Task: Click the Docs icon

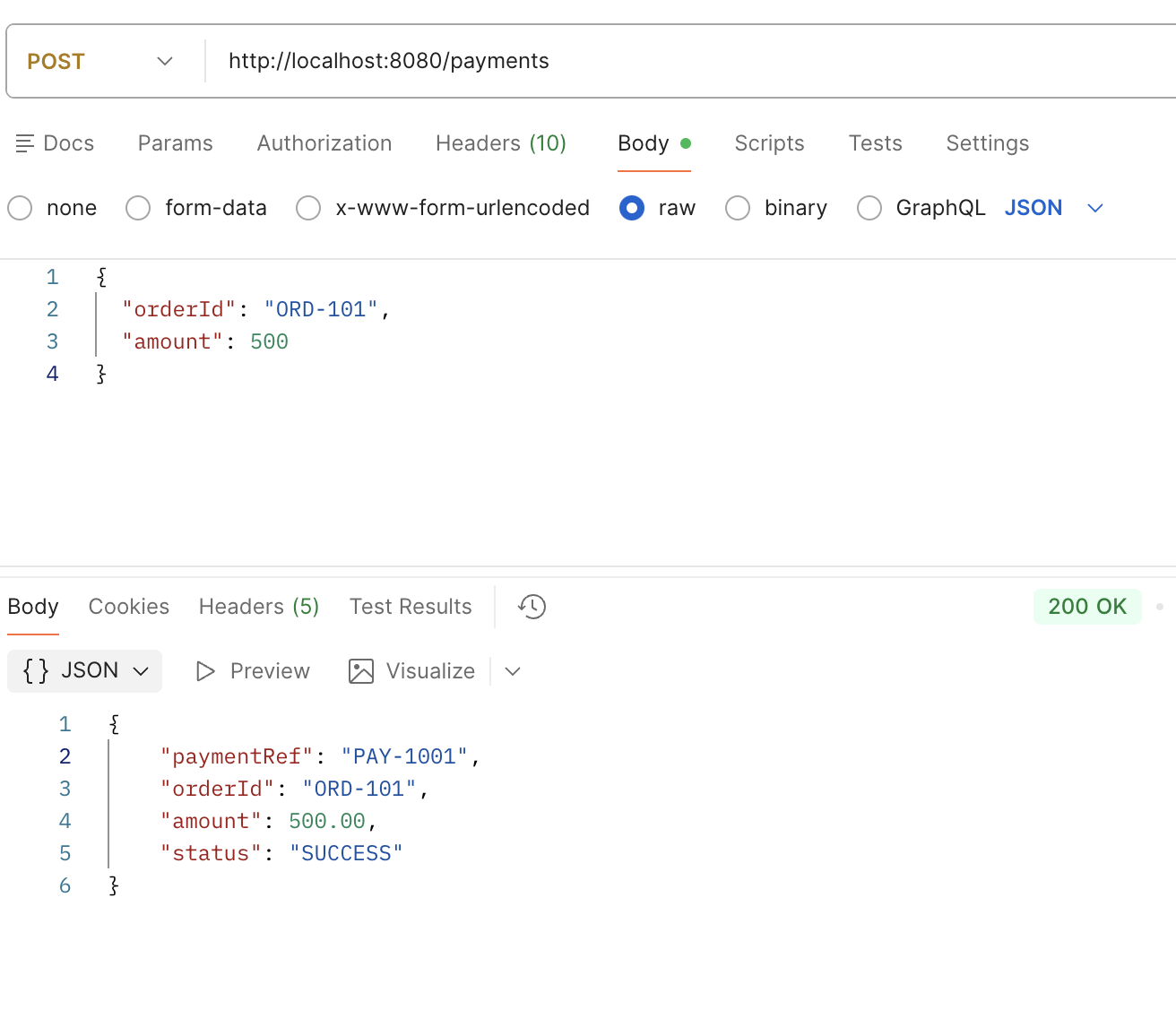Action: point(25,143)
